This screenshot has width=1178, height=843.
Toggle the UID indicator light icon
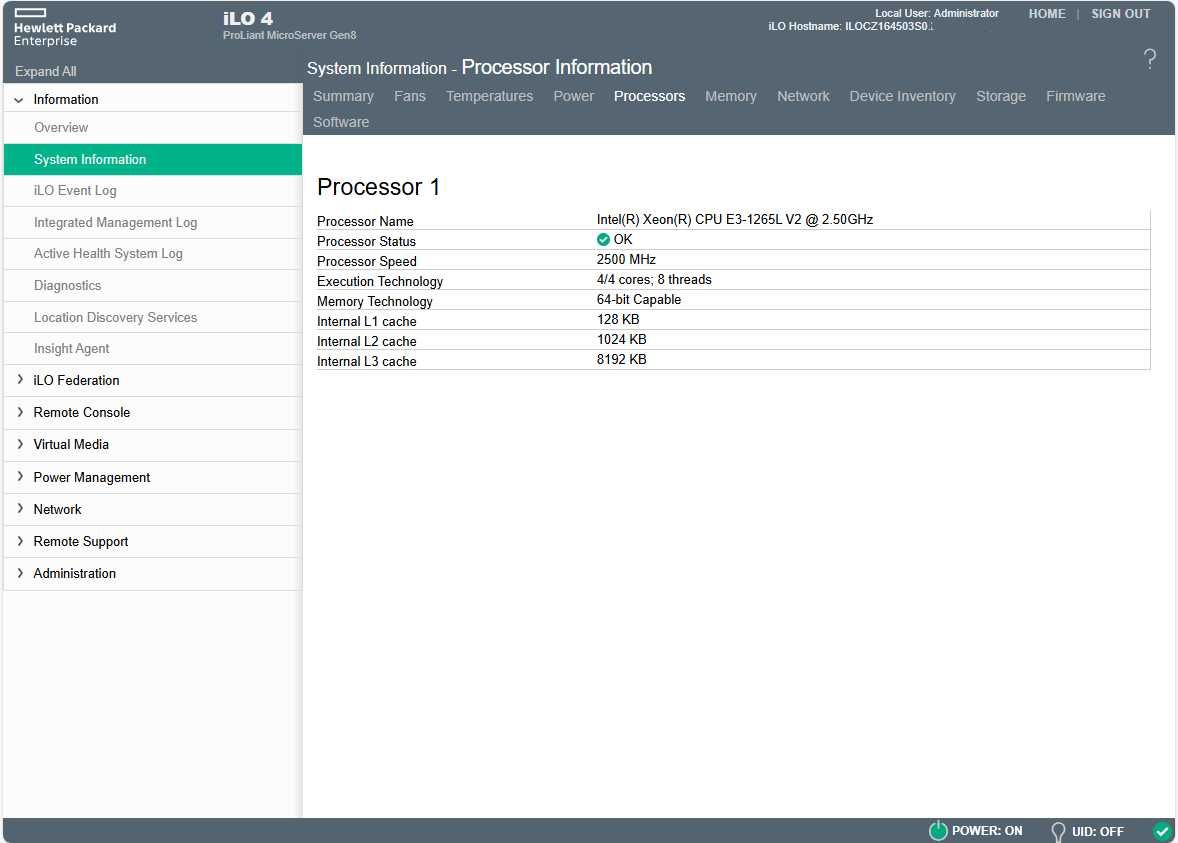(x=1058, y=831)
